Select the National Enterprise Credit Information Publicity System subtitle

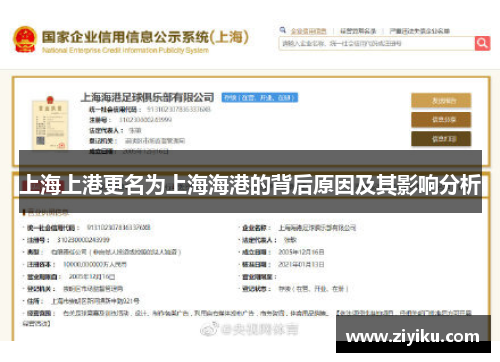click(125, 50)
